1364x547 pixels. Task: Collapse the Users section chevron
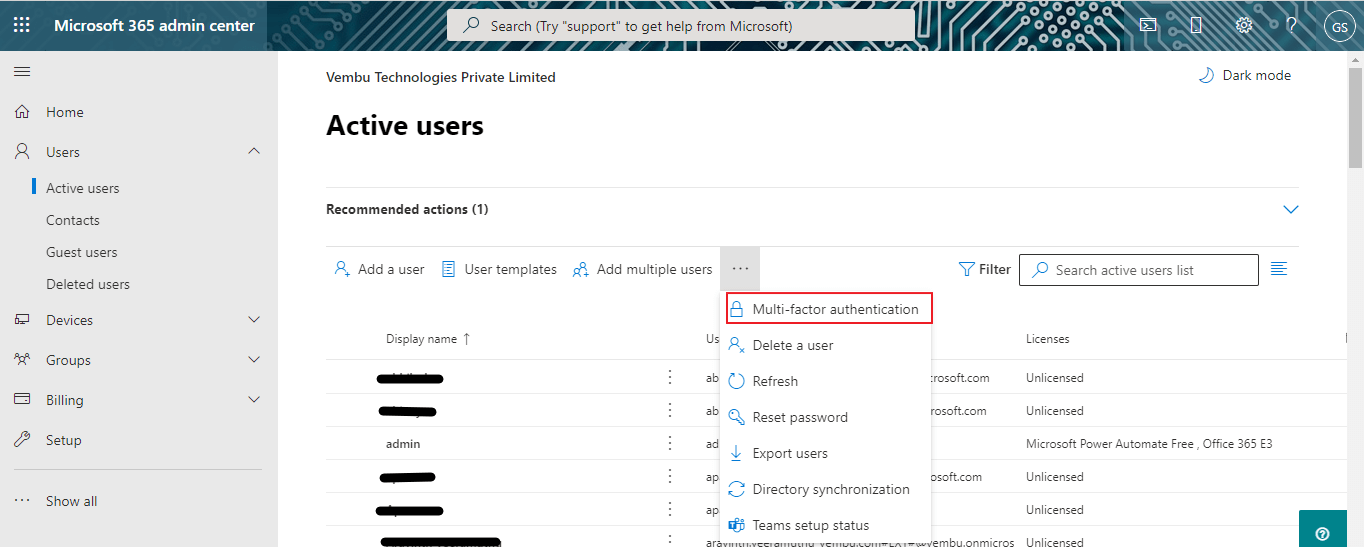pyautogui.click(x=254, y=151)
